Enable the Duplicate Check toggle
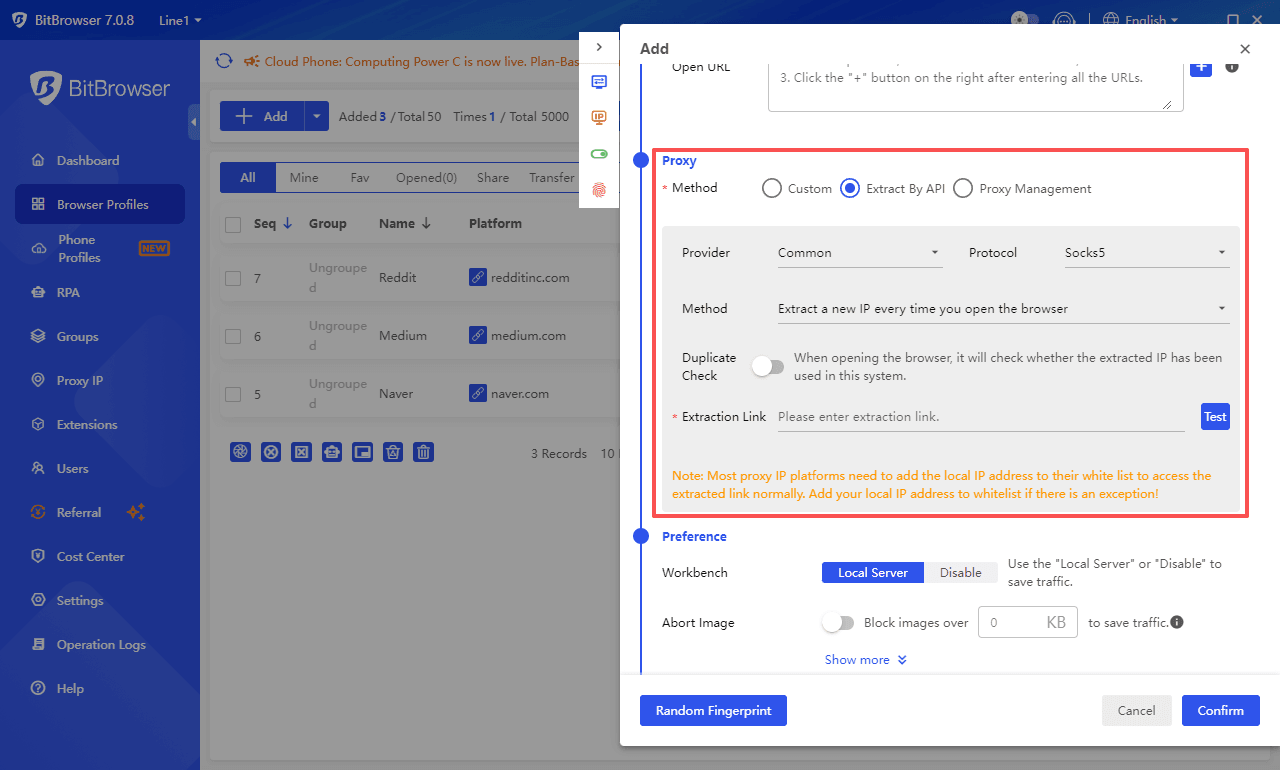This screenshot has width=1280, height=770. [768, 367]
